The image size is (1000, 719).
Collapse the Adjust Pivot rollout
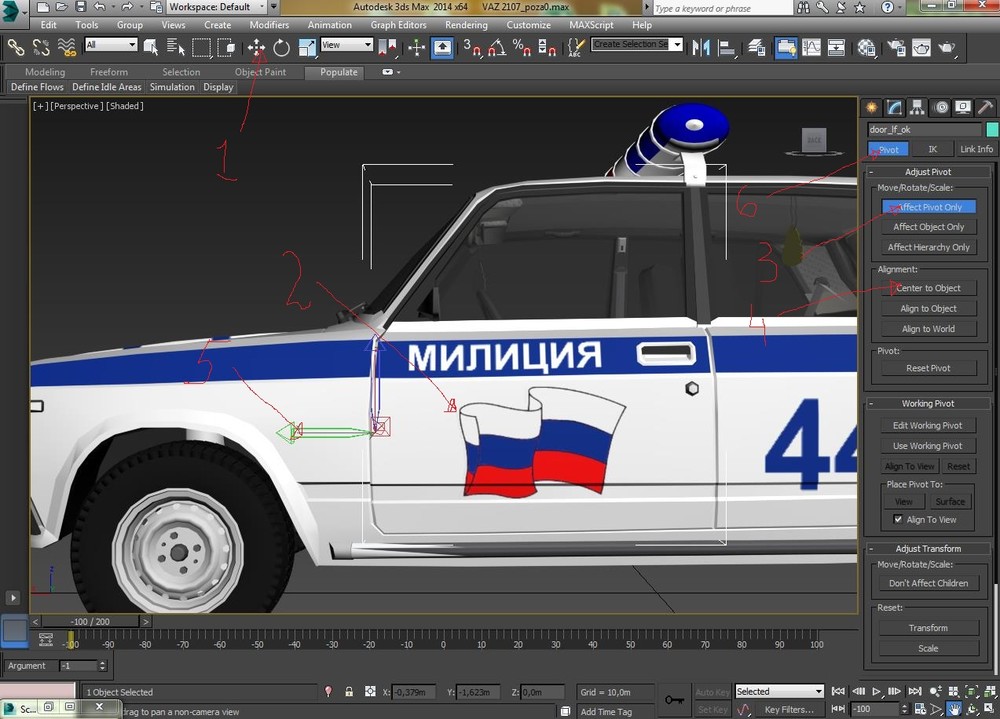[928, 172]
